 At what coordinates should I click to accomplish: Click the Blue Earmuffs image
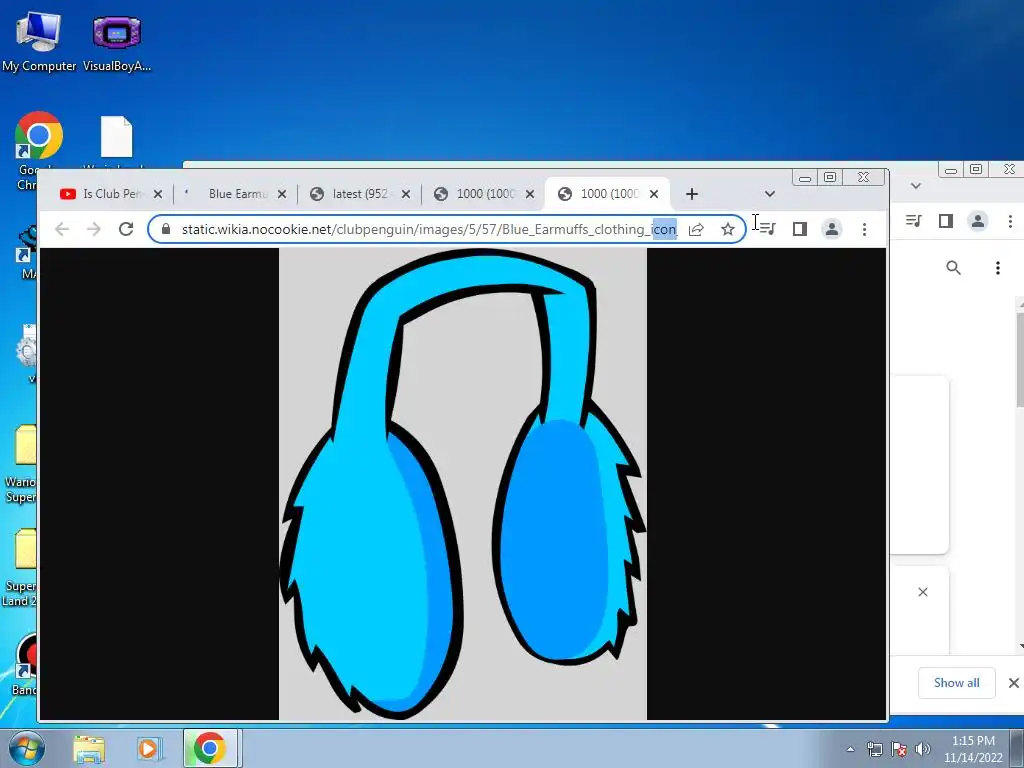(x=463, y=484)
